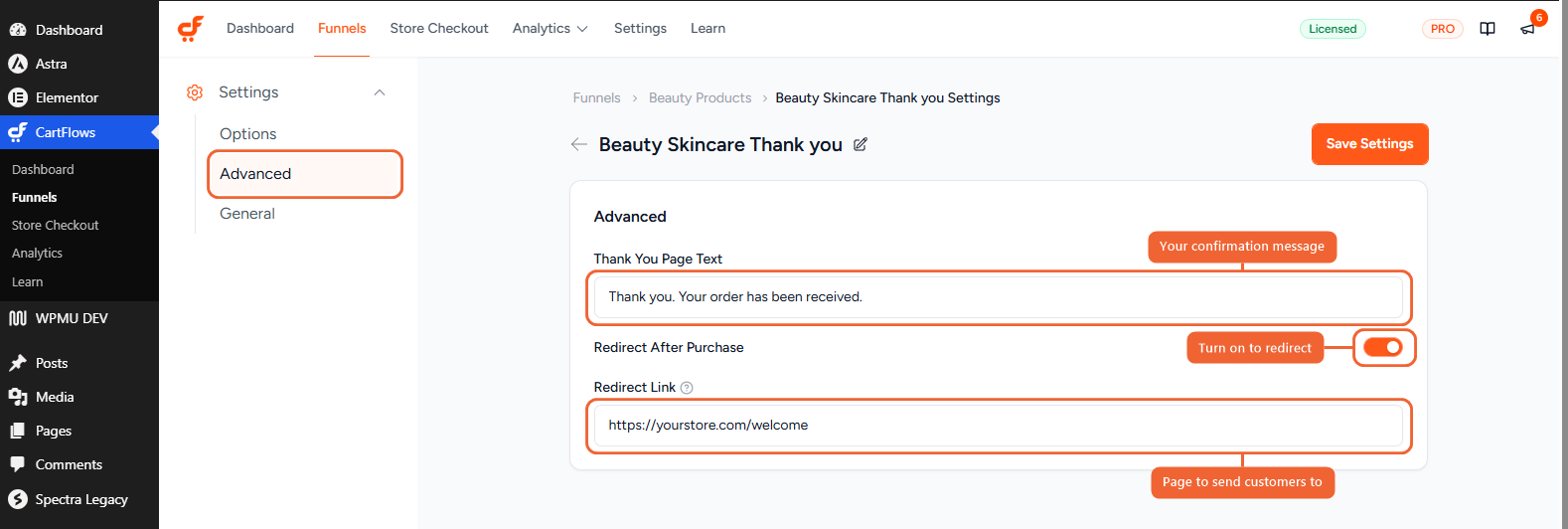Click the Elementor logo icon
This screenshot has width=1568, height=529.
coord(18,97)
